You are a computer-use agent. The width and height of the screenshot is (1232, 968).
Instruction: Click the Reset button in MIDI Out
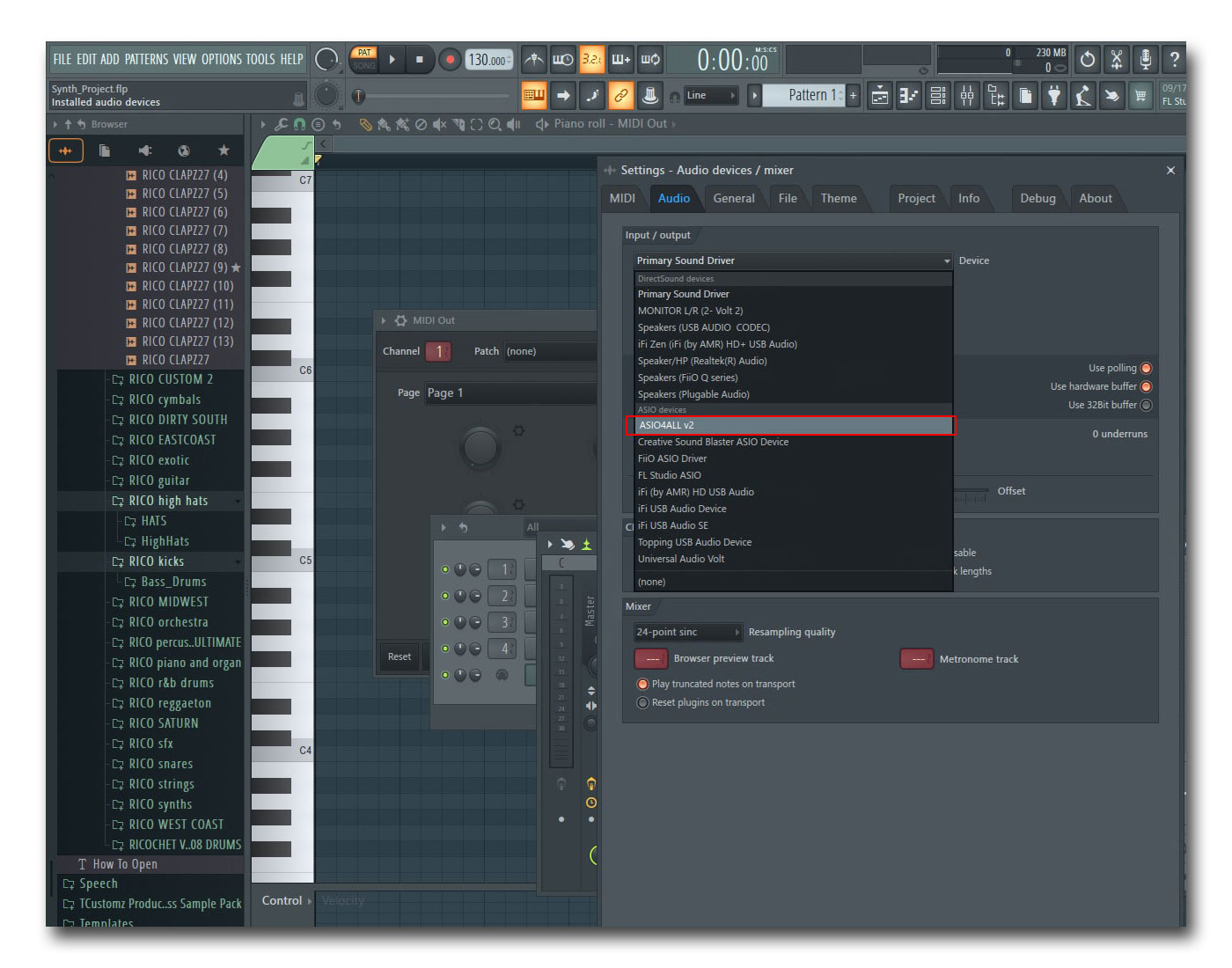[400, 656]
